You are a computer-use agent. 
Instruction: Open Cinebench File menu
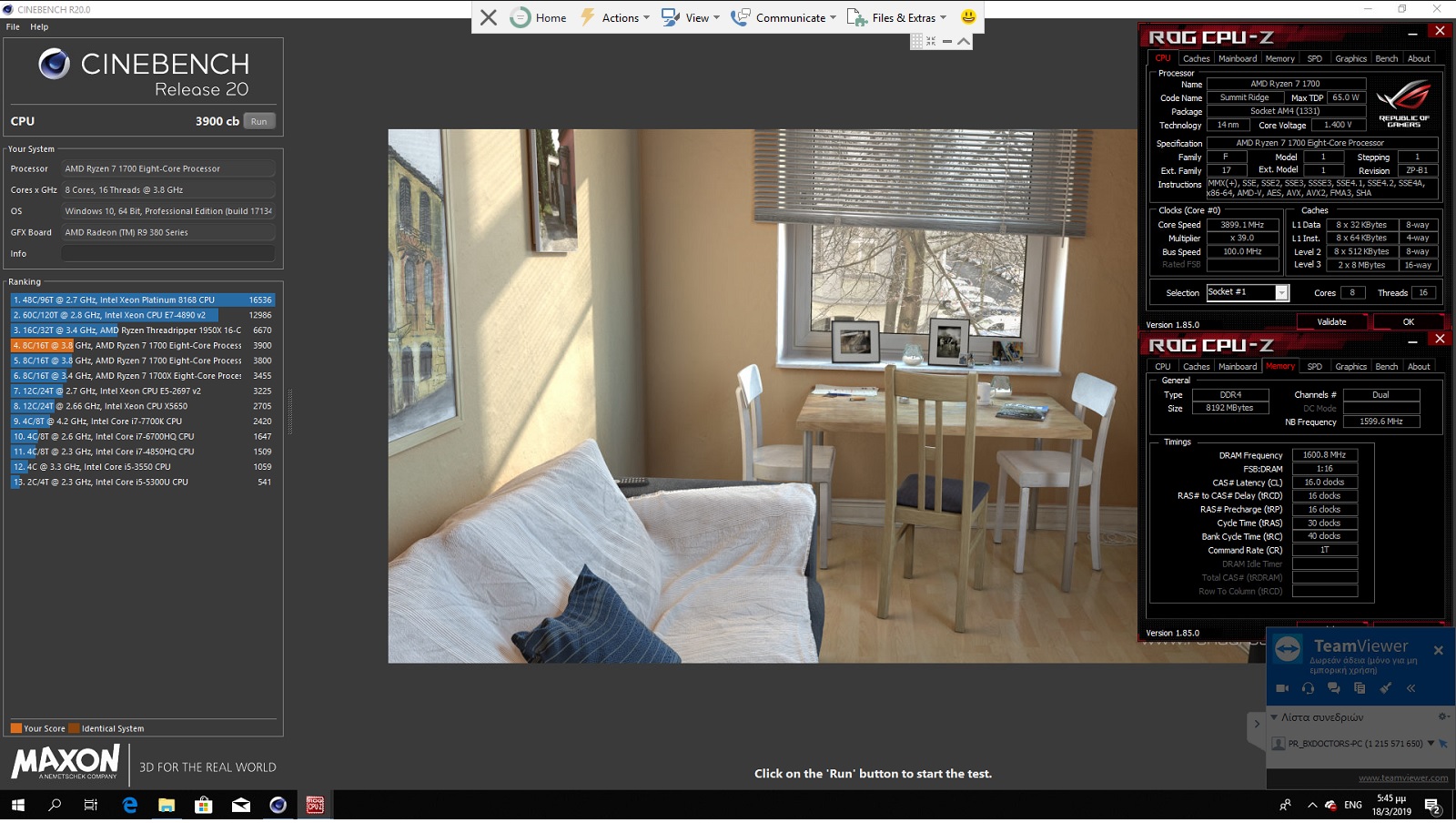[x=13, y=26]
